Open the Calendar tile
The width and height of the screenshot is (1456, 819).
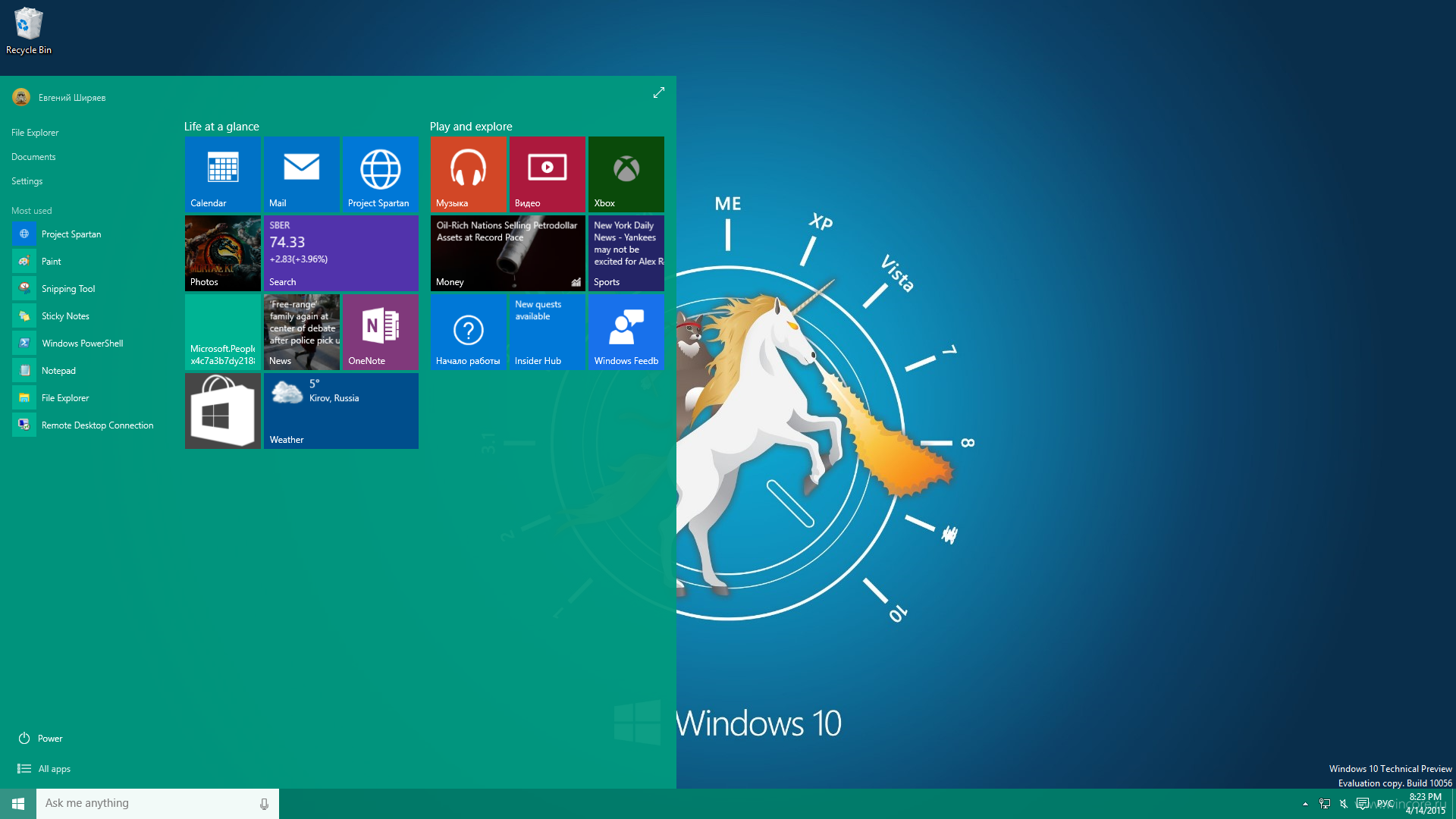click(x=222, y=174)
